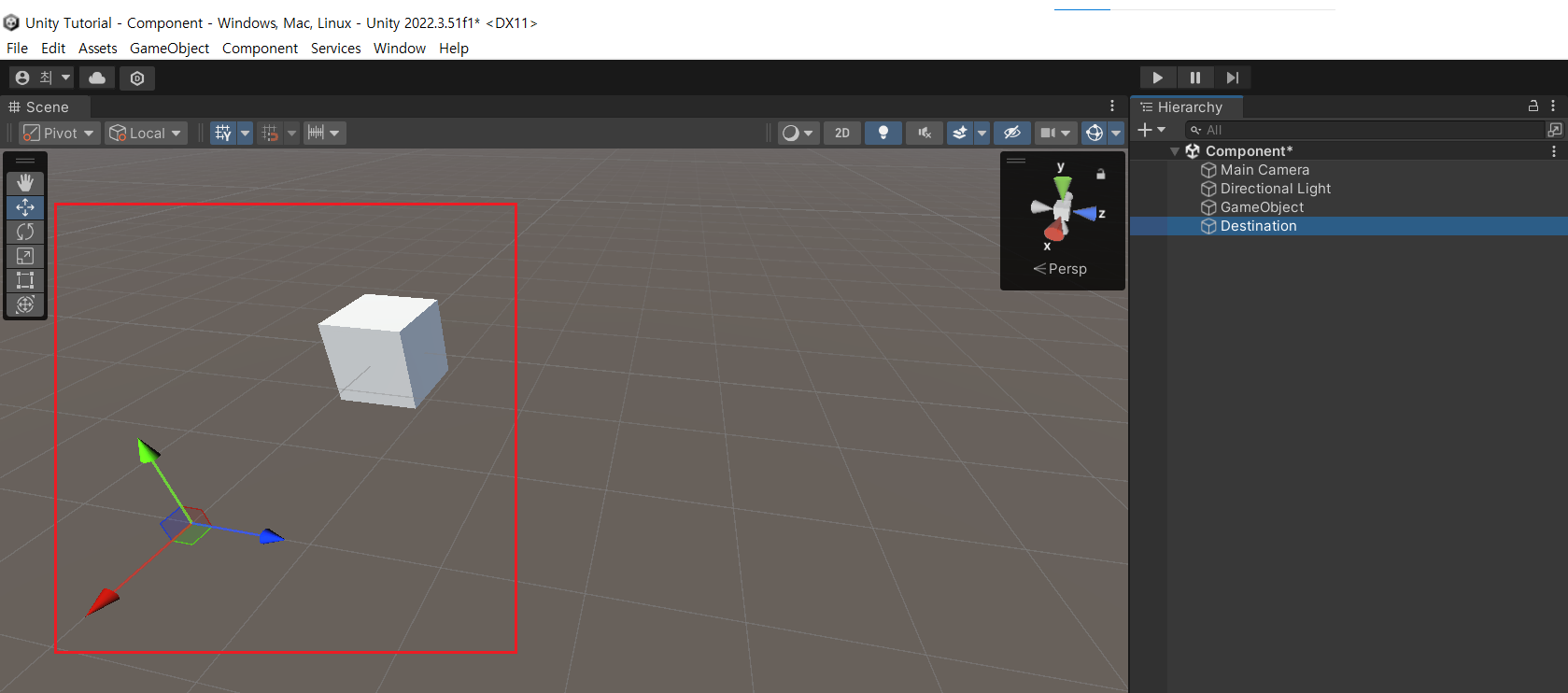The width and height of the screenshot is (1568, 693).
Task: Click the green Y move arrow handle
Action: click(148, 451)
